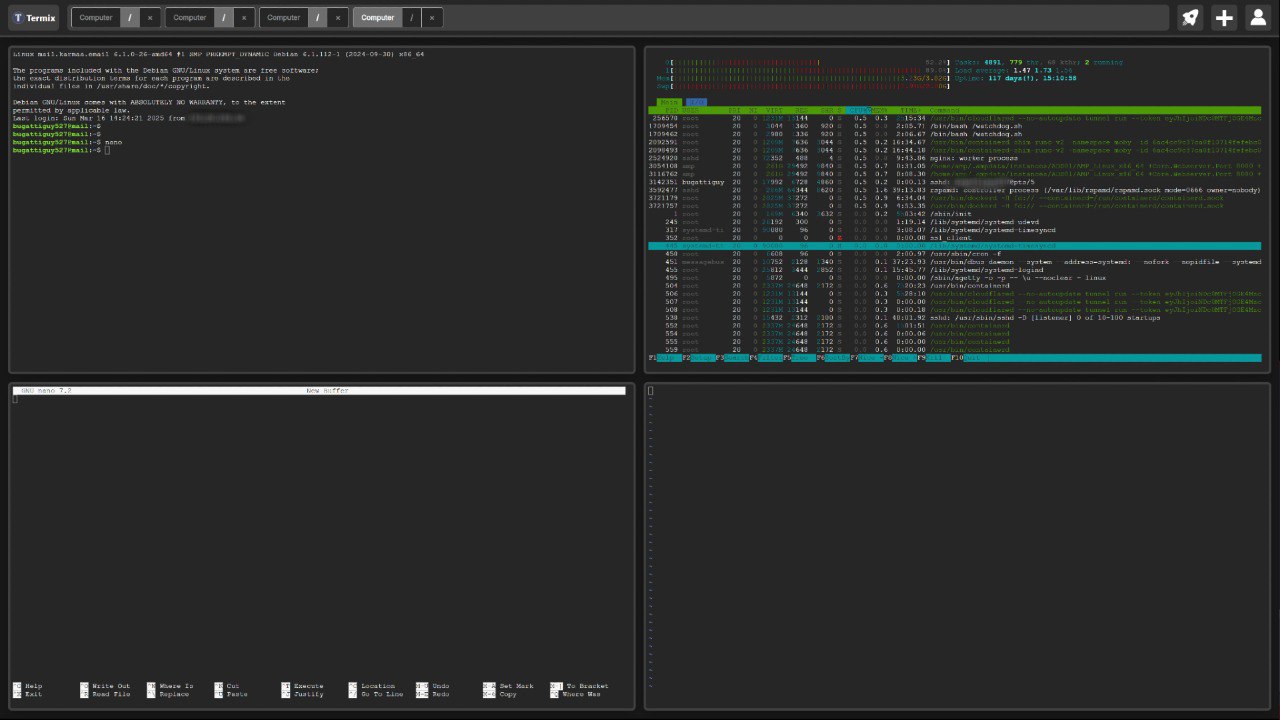Image resolution: width=1280 pixels, height=720 pixels.
Task: Select the /usr/sbin/cron -f process row
Action: [955, 253]
